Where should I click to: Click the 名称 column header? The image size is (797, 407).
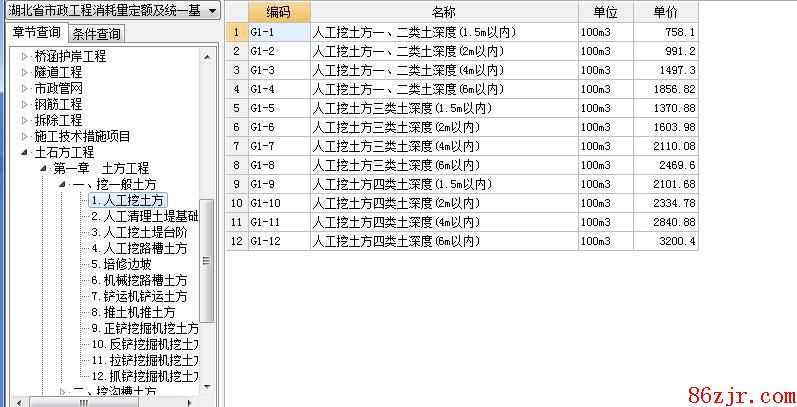(444, 12)
